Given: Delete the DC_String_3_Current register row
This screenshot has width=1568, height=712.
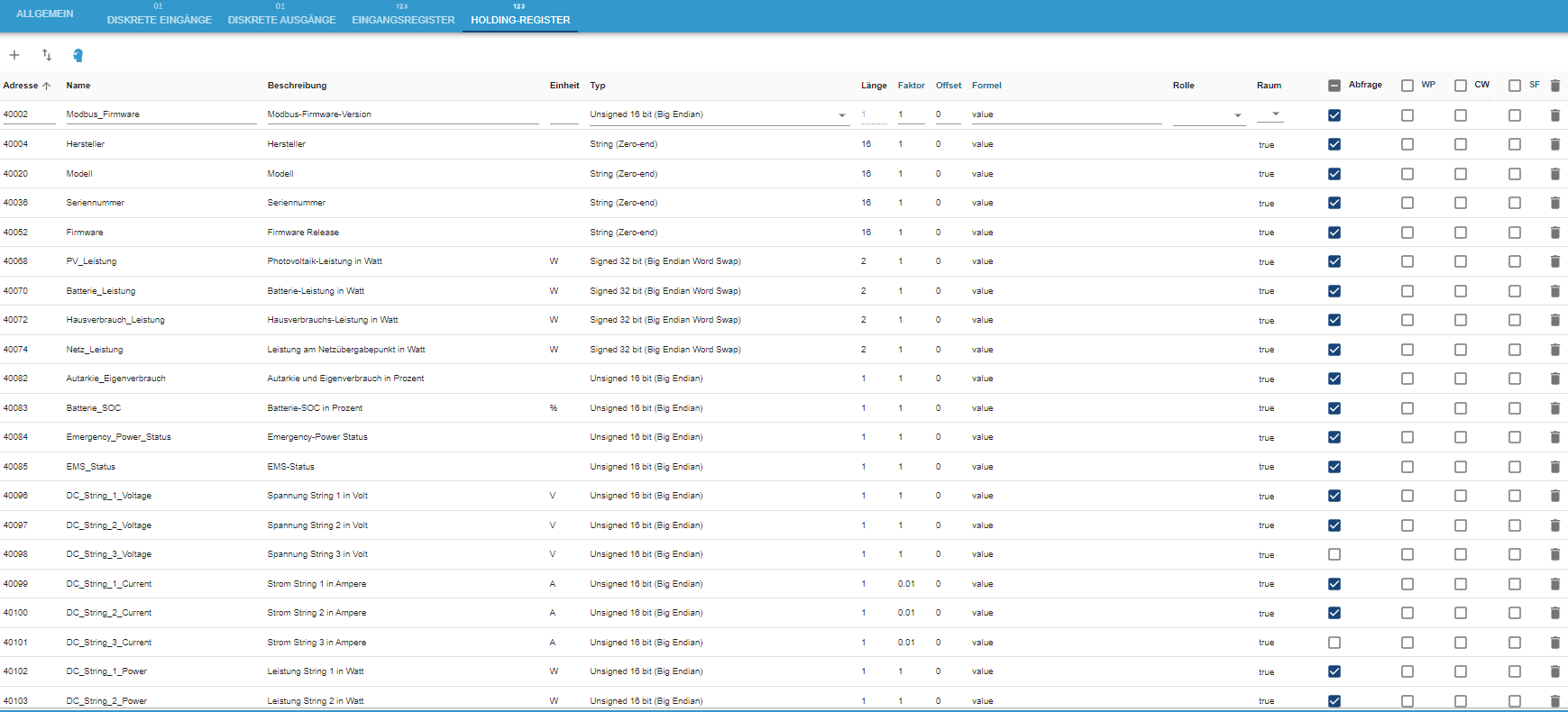Looking at the screenshot, I should [1554, 643].
